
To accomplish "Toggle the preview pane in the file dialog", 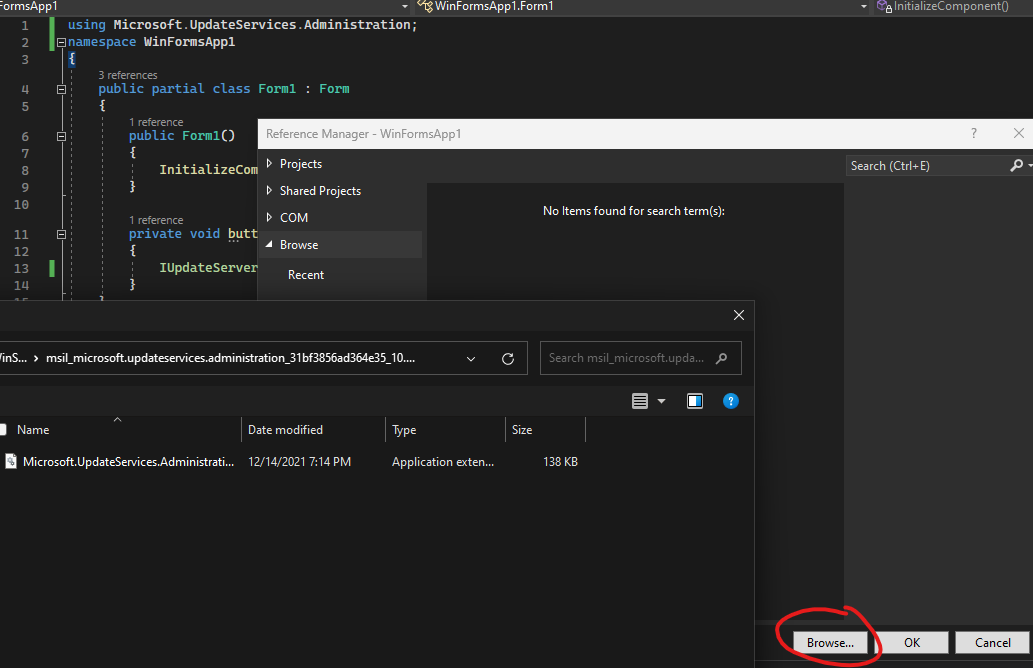I will (695, 401).
